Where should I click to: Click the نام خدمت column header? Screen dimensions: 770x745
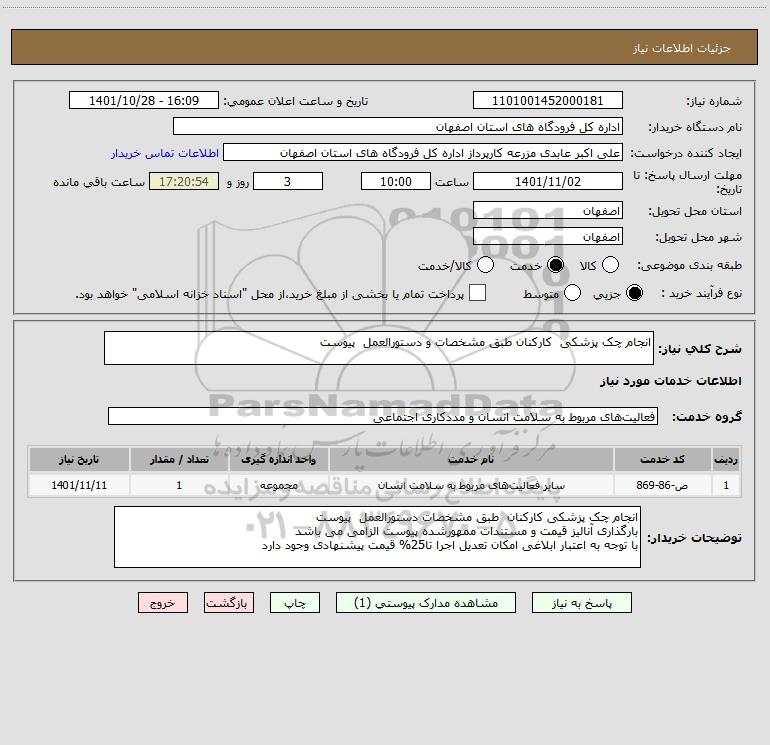coord(471,460)
